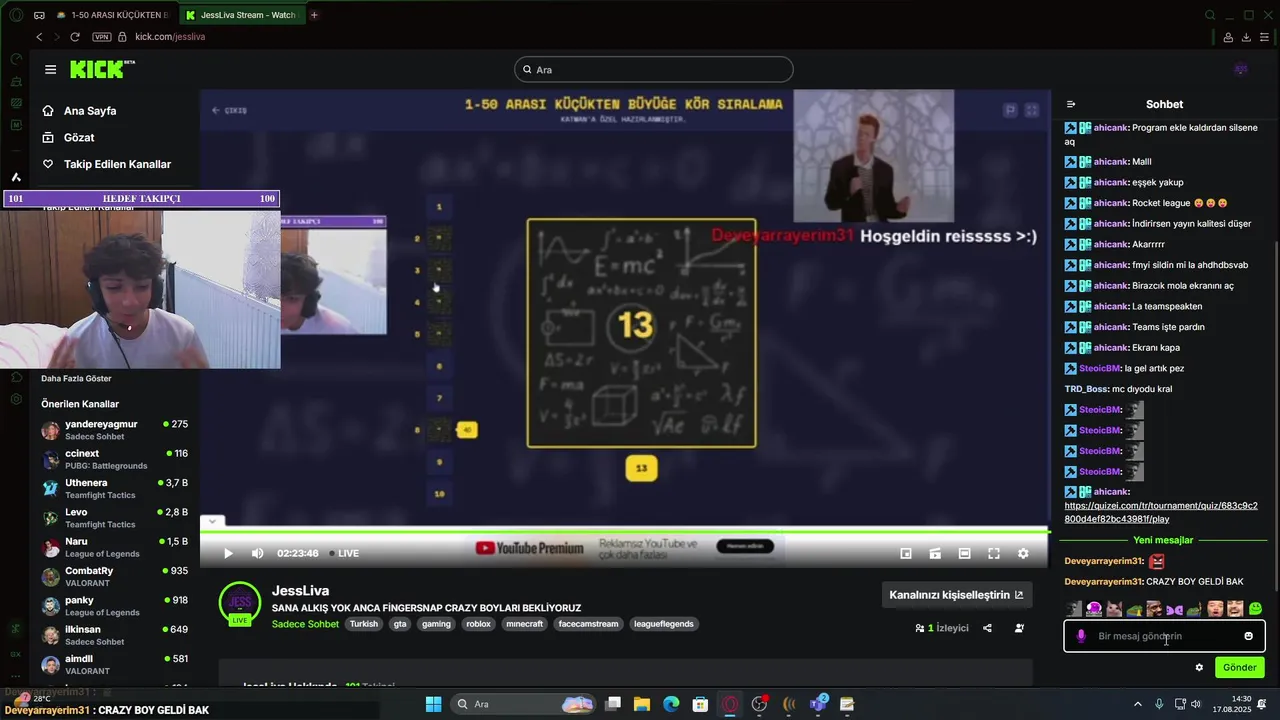Jump to LIVE in the player
Screen dimensions: 1280x720
tap(343, 553)
